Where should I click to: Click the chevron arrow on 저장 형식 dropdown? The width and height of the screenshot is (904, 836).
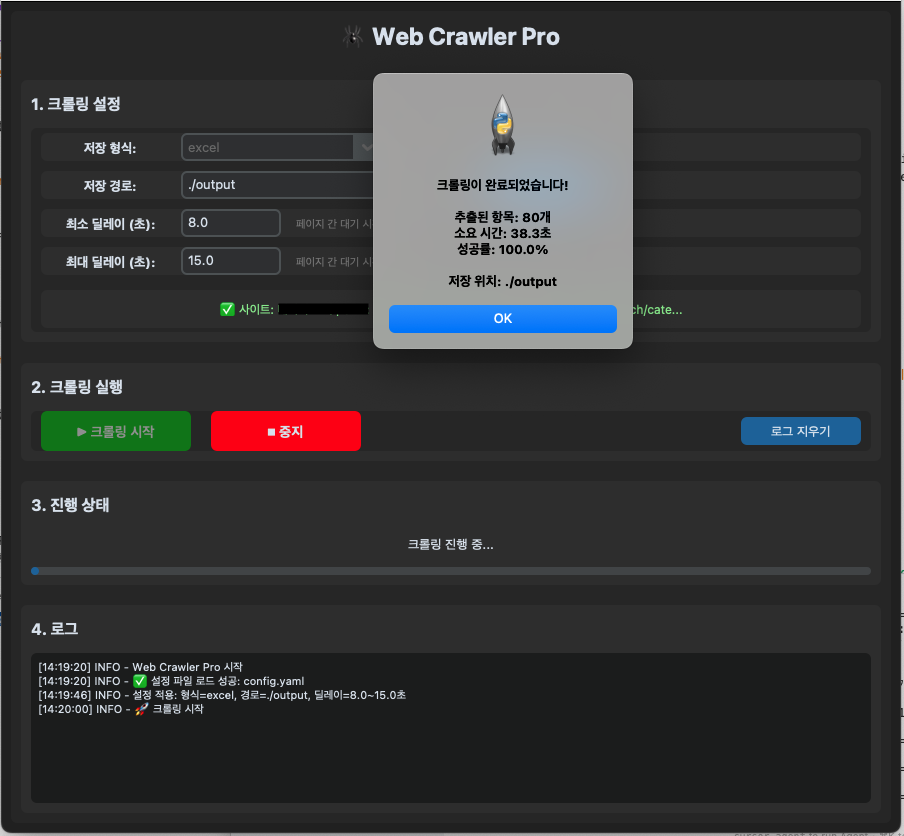[363, 147]
